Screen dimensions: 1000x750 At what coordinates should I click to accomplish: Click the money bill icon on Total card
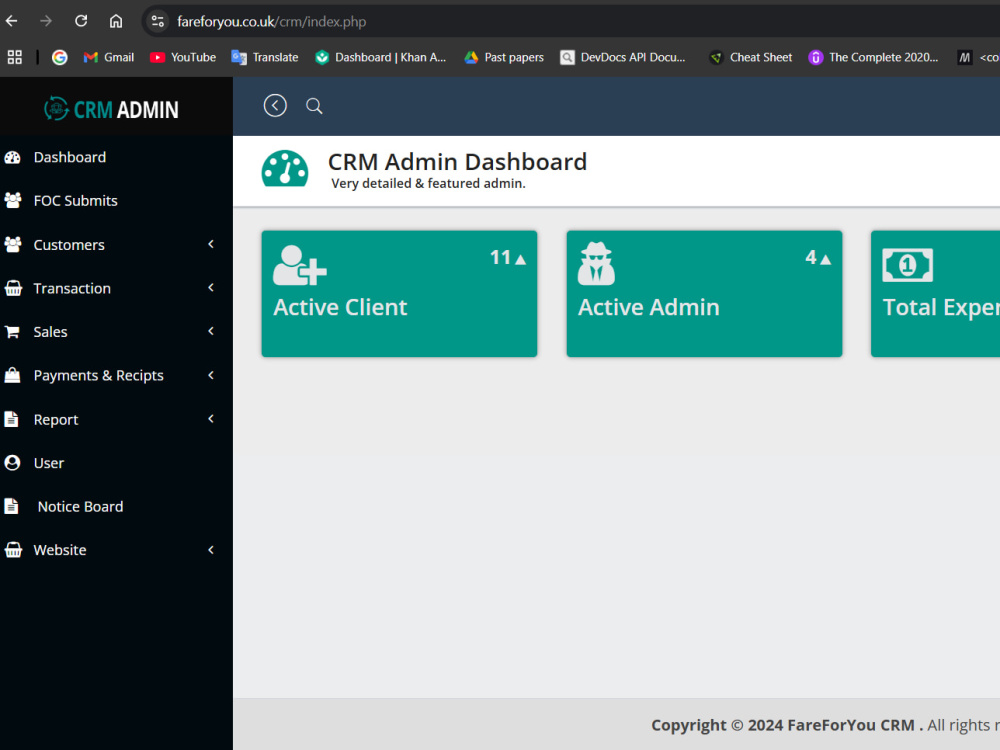908,265
